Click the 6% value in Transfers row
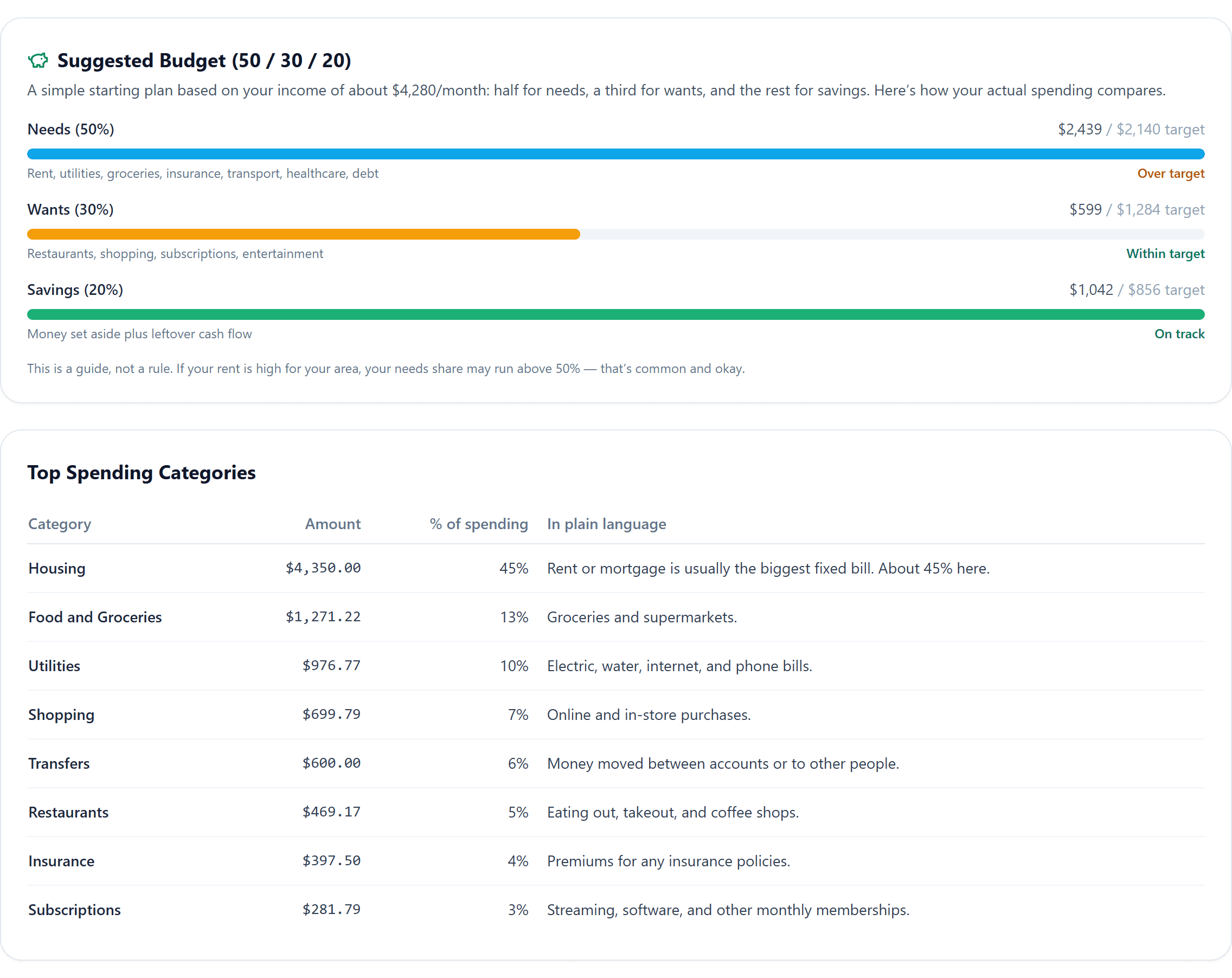1232x978 pixels. tap(518, 764)
